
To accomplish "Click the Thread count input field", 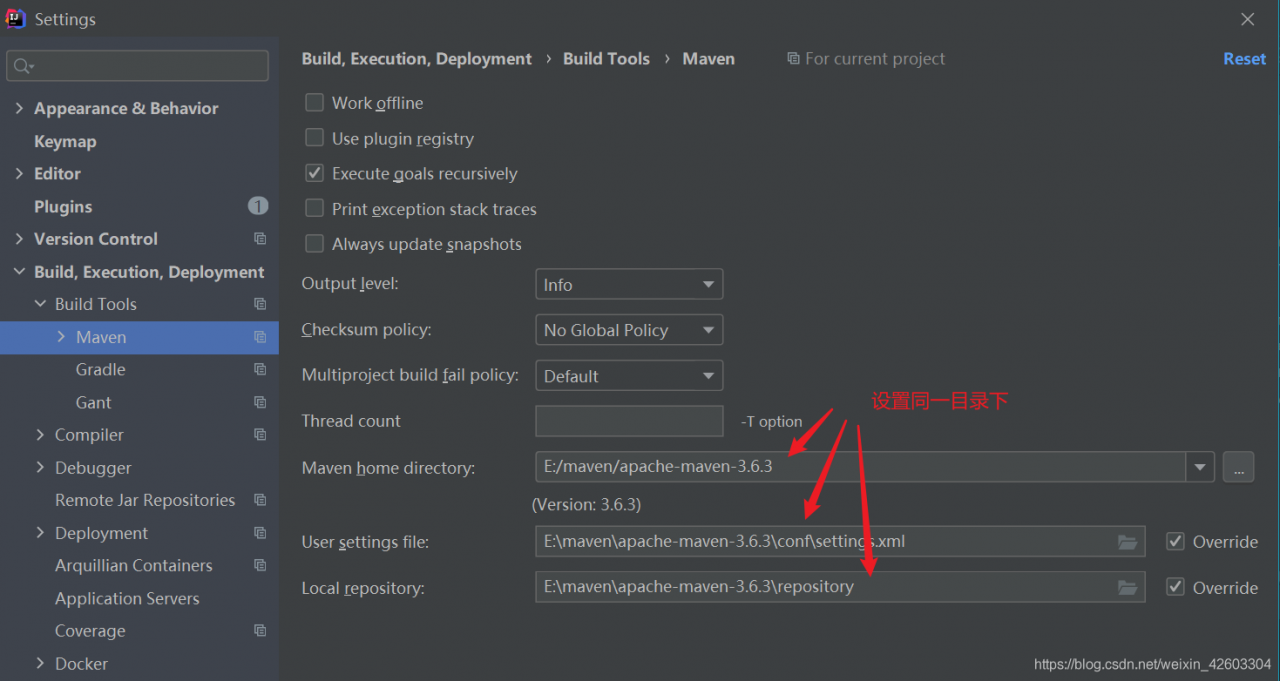I will point(629,421).
